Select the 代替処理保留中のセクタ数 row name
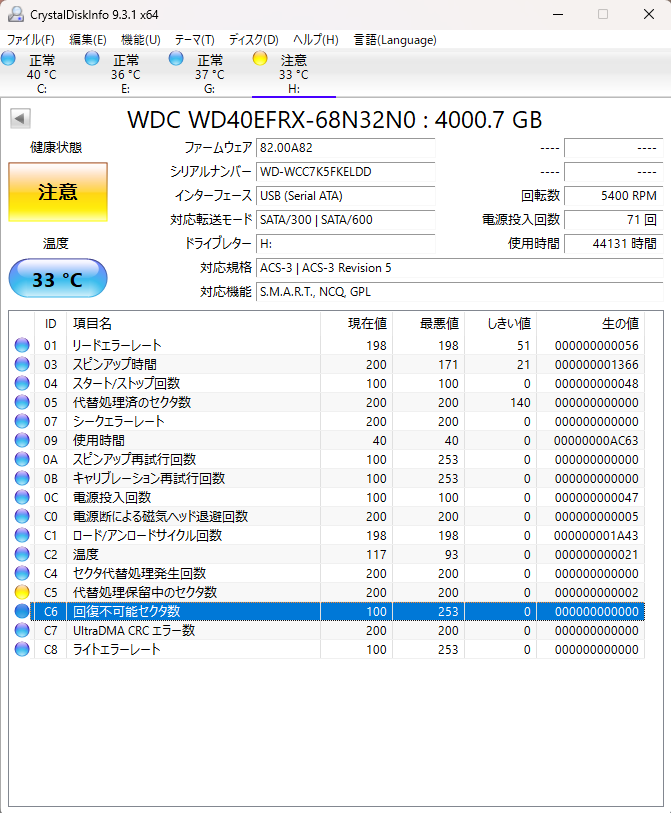 point(145,592)
